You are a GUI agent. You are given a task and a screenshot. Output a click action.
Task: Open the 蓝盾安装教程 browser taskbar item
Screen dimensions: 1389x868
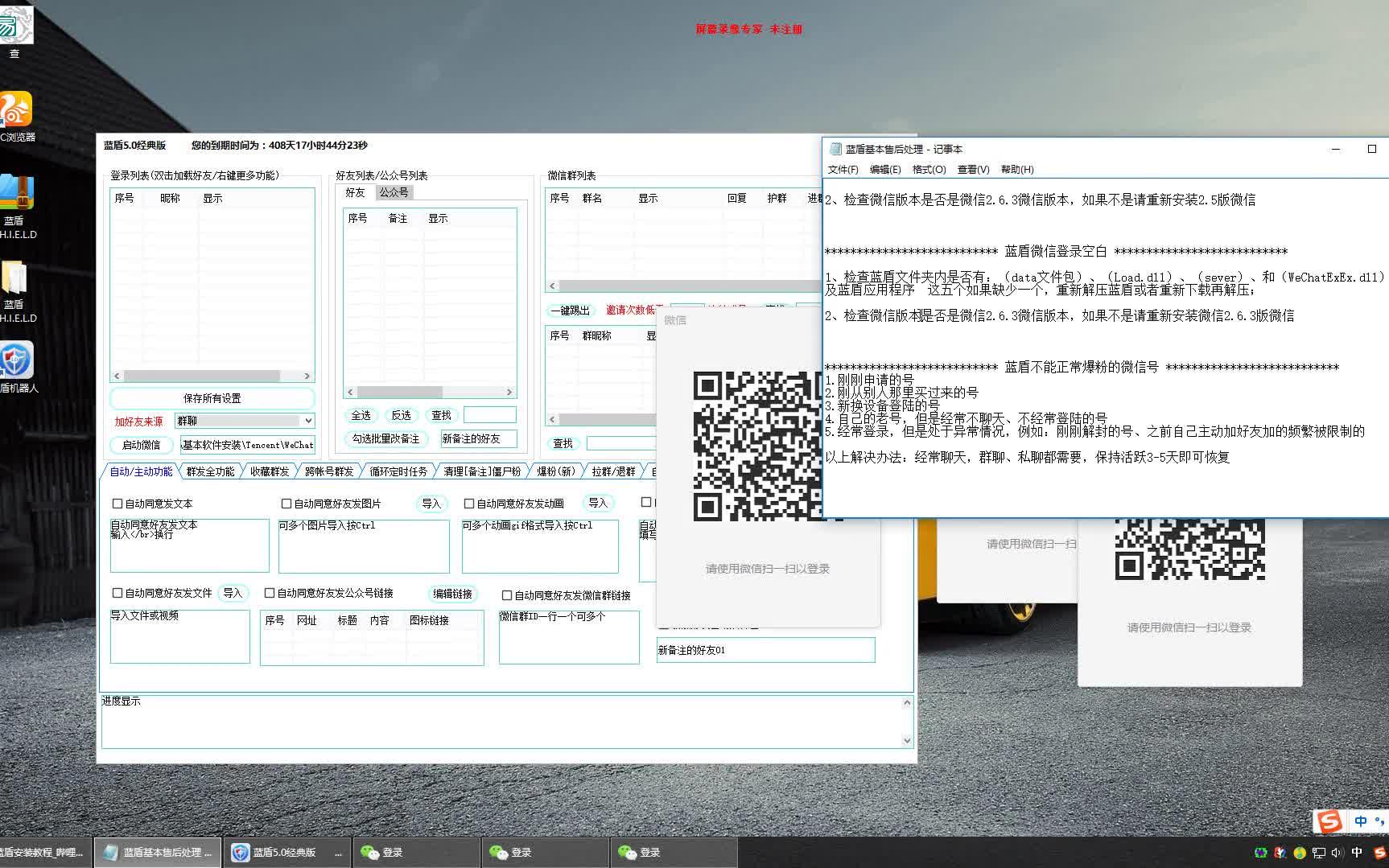click(x=45, y=853)
